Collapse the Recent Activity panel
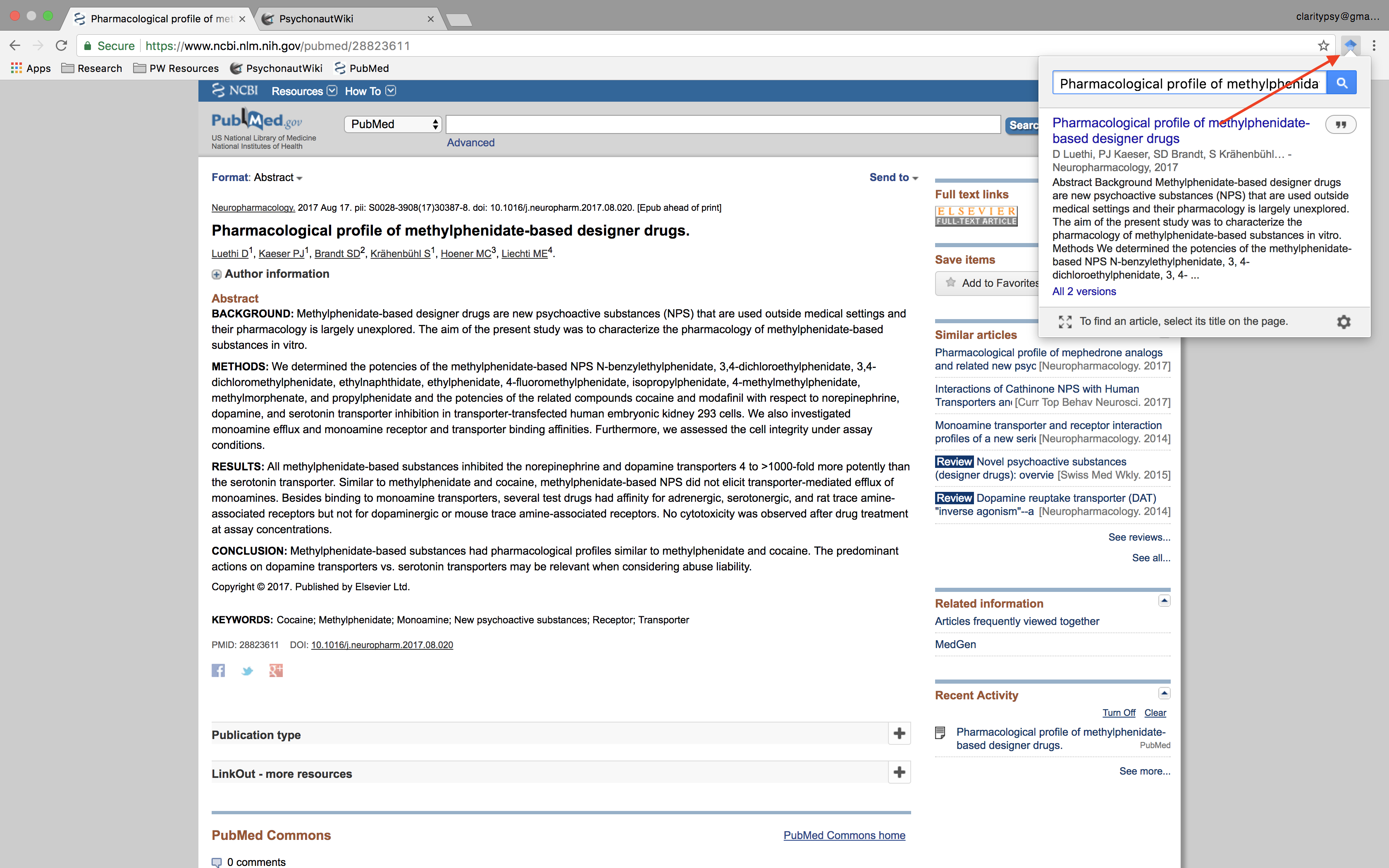 [1164, 693]
